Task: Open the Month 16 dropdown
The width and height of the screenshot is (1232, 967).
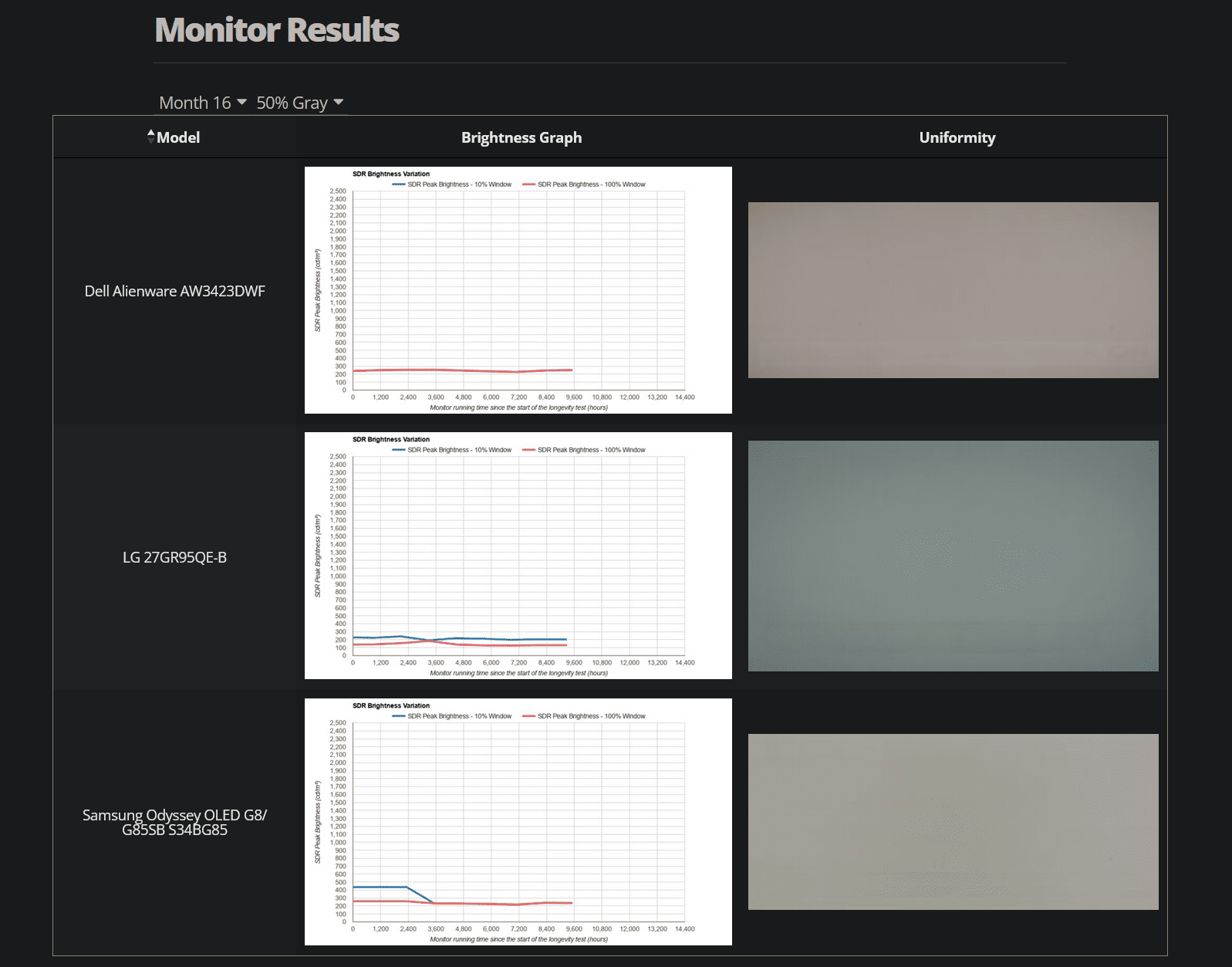Action: 203,103
